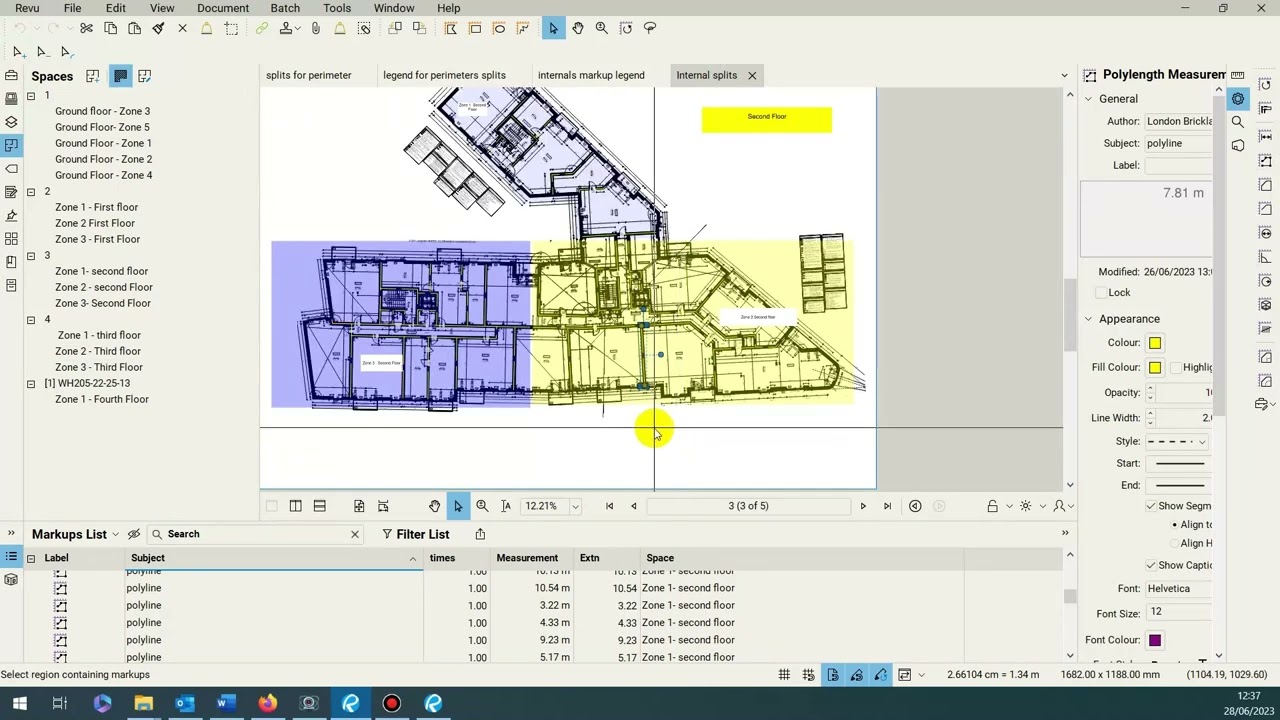Image resolution: width=1280 pixels, height=720 pixels.
Task: Toggle grid display in status bar
Action: click(784, 675)
